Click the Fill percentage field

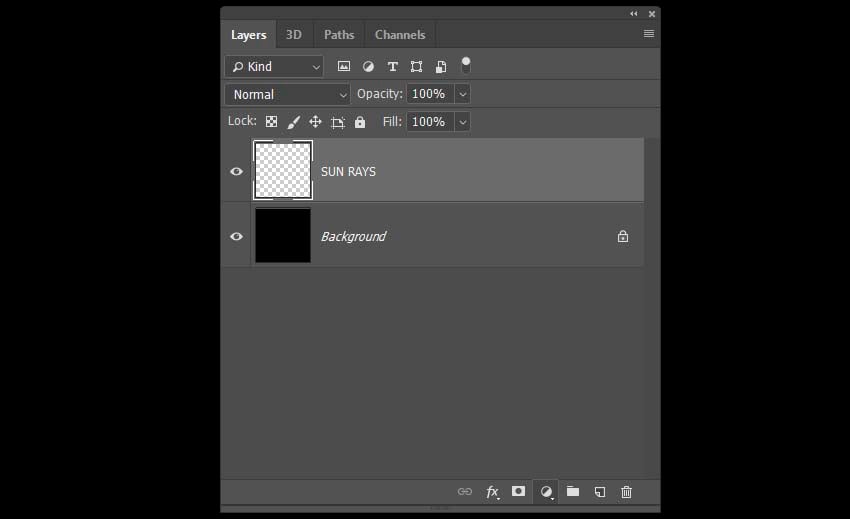coord(429,122)
